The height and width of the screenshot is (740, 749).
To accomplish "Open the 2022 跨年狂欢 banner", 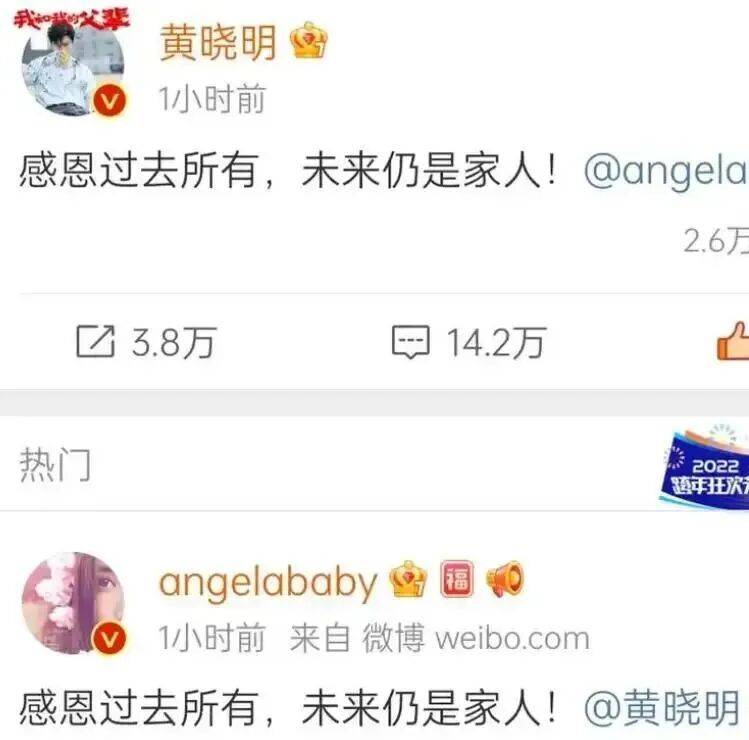I will [704, 466].
